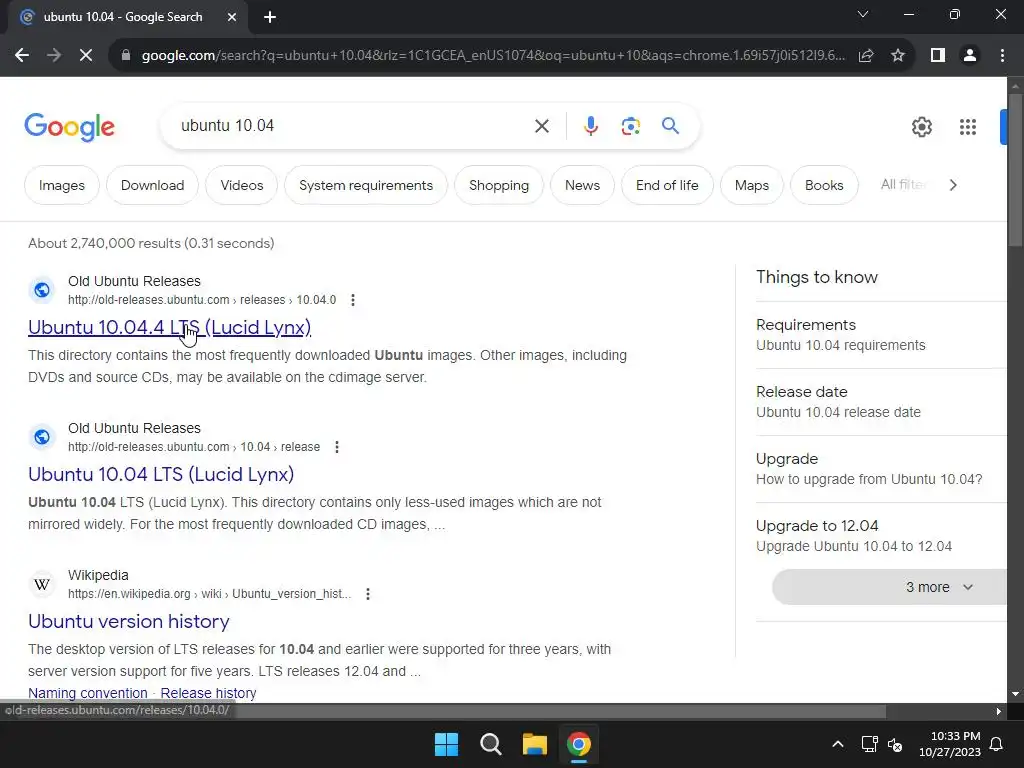This screenshot has width=1024, height=768.
Task: Select the Images filter chip
Action: click(62, 185)
